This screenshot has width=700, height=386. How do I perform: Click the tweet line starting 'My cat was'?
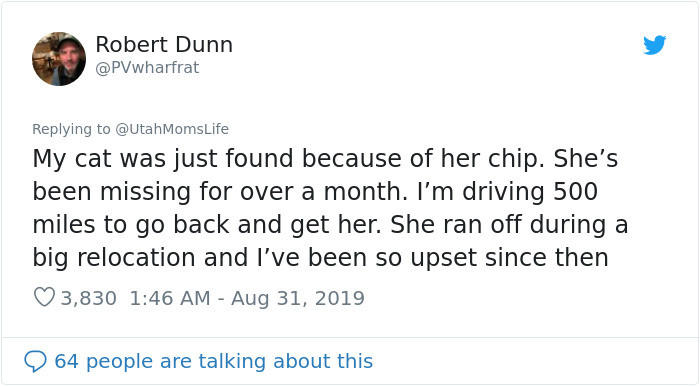325,158
